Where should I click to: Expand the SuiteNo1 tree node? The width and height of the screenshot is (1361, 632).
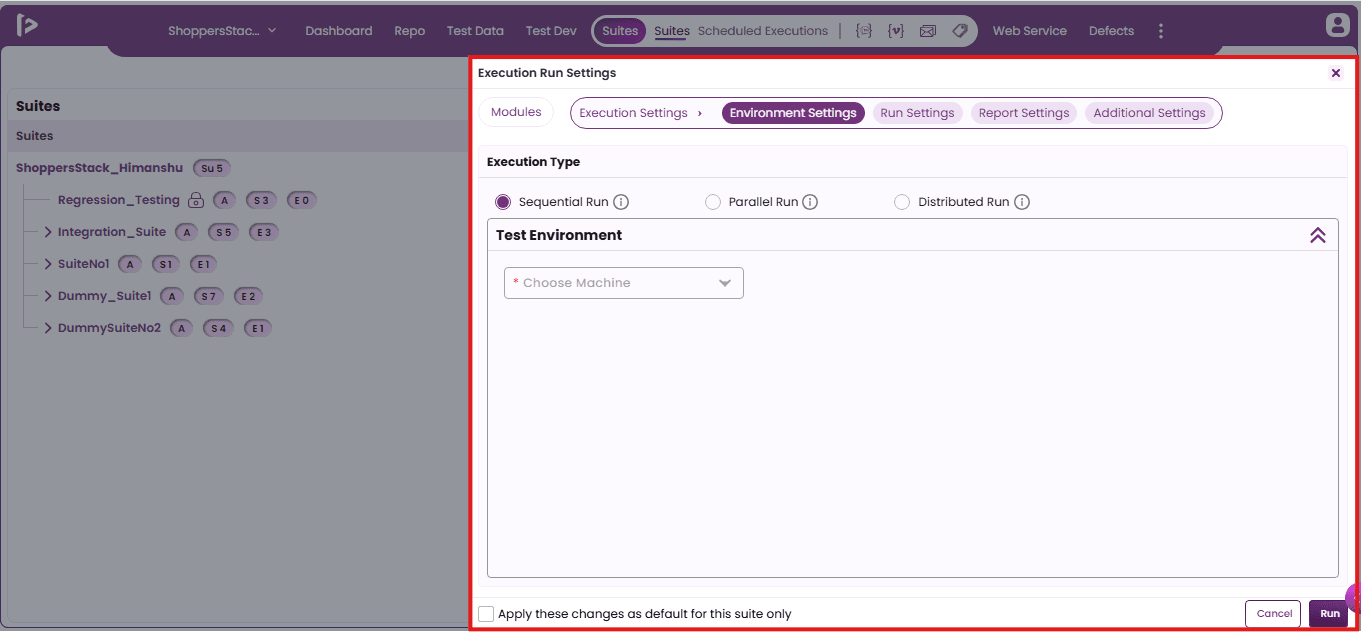click(48, 264)
